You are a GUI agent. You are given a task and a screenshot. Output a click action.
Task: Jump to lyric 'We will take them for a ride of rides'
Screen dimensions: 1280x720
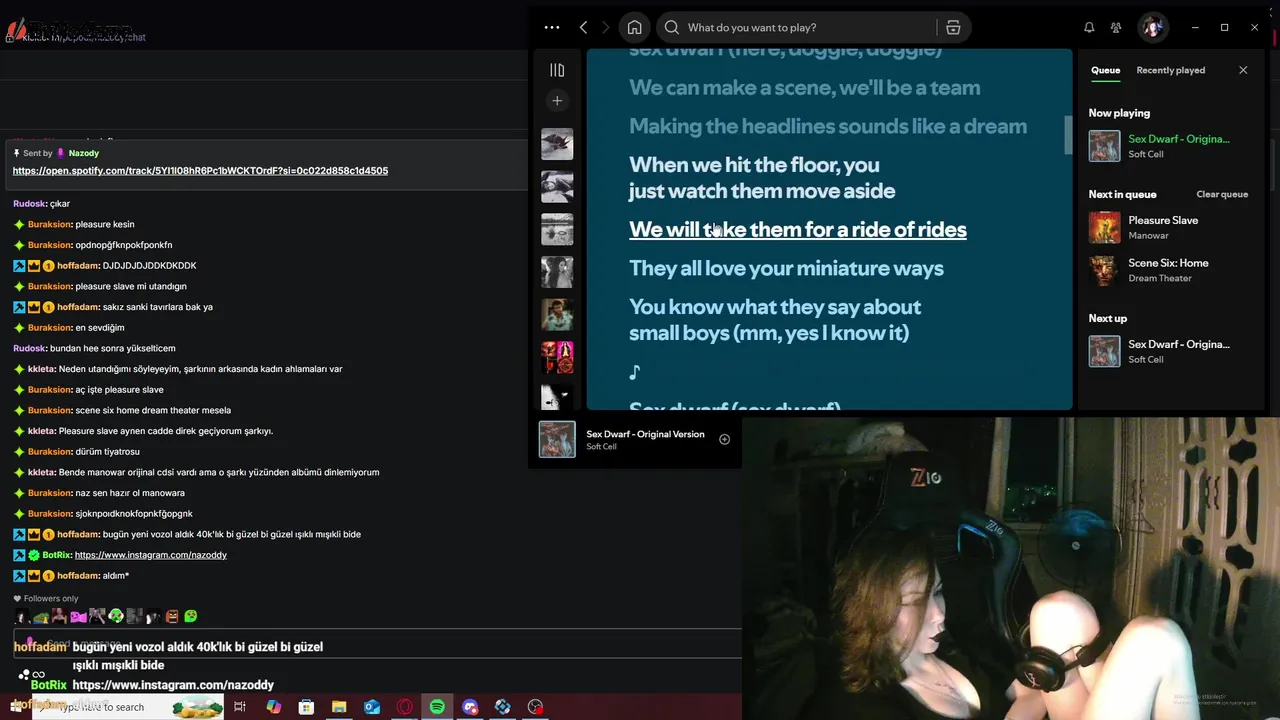pos(797,229)
